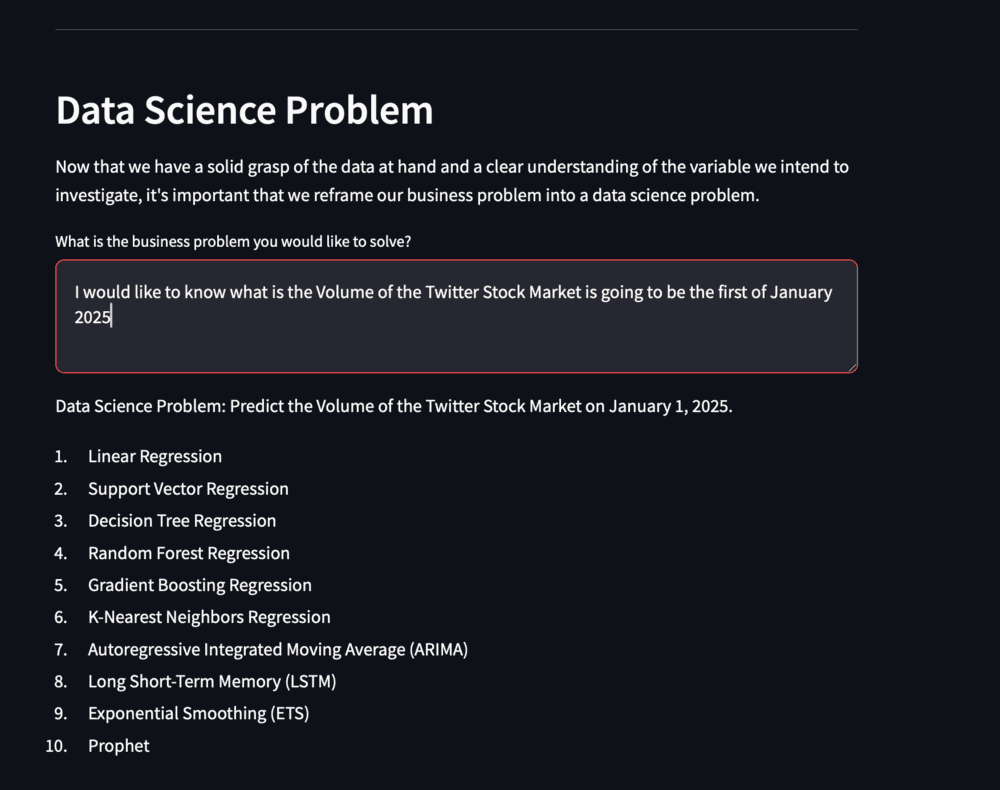
Task: Click the Prophet list item
Action: pyautogui.click(x=119, y=746)
